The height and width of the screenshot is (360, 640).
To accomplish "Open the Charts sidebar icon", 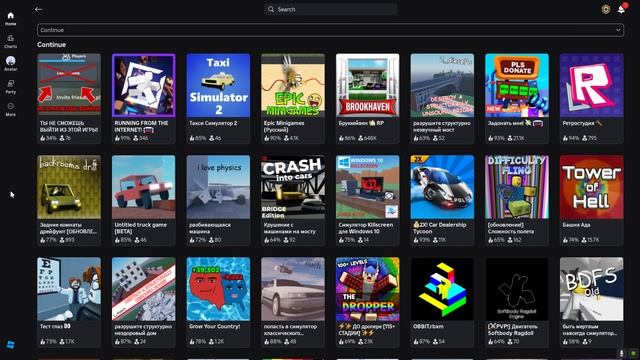I will [11, 42].
